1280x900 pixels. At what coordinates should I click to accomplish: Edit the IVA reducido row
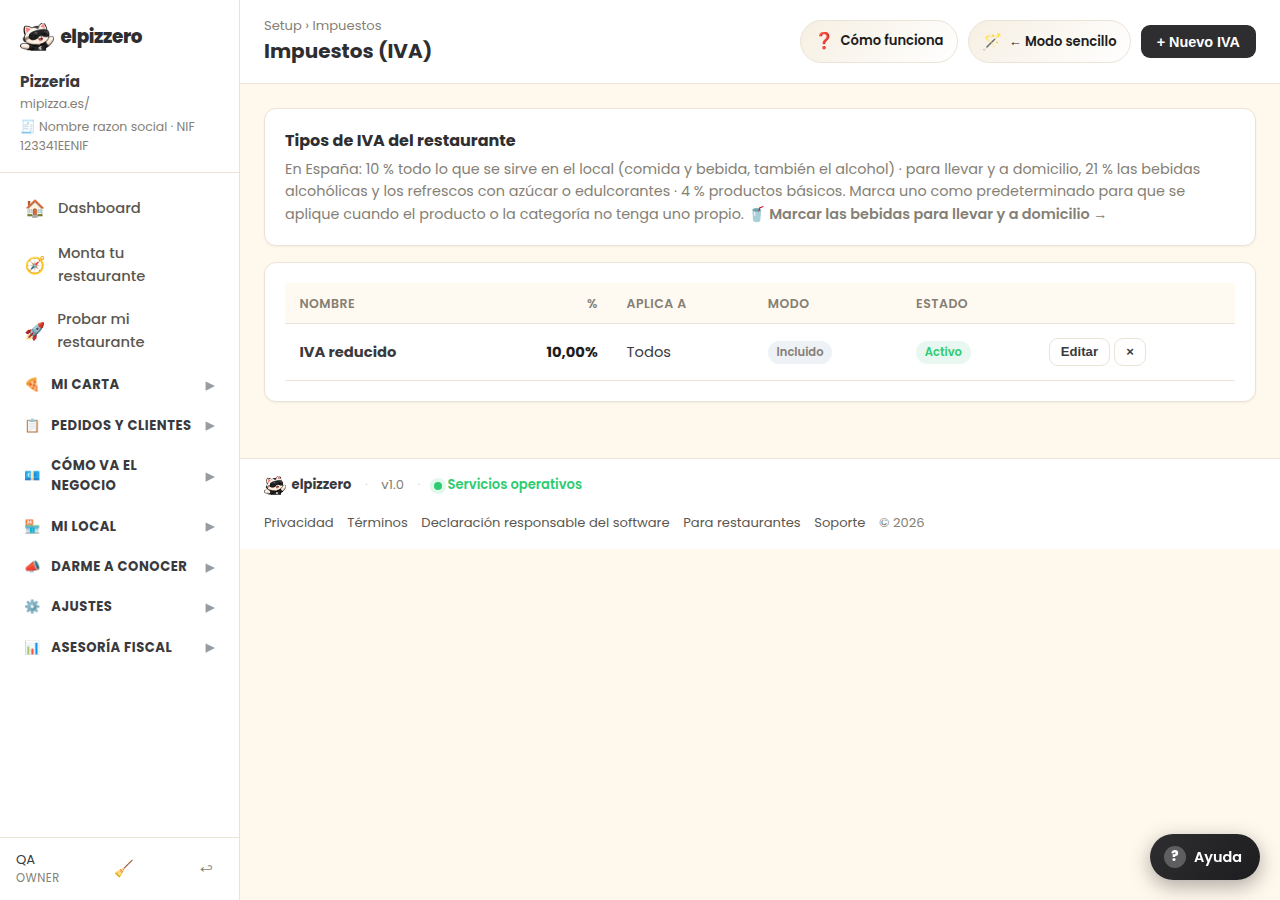pos(1079,352)
